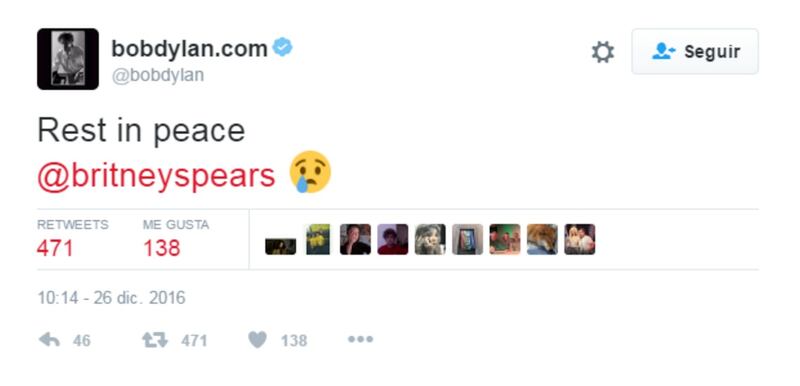Image resolution: width=800 pixels, height=386 pixels.
Task: Open the @bobdylan handle link
Action: [158, 75]
